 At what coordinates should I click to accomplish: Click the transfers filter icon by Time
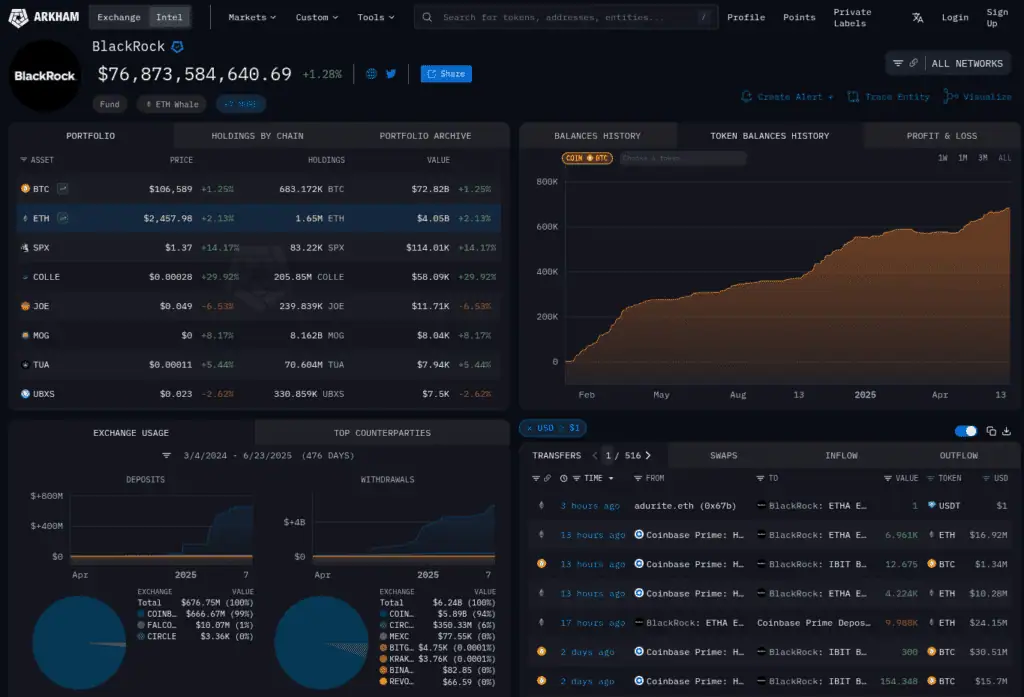(577, 478)
